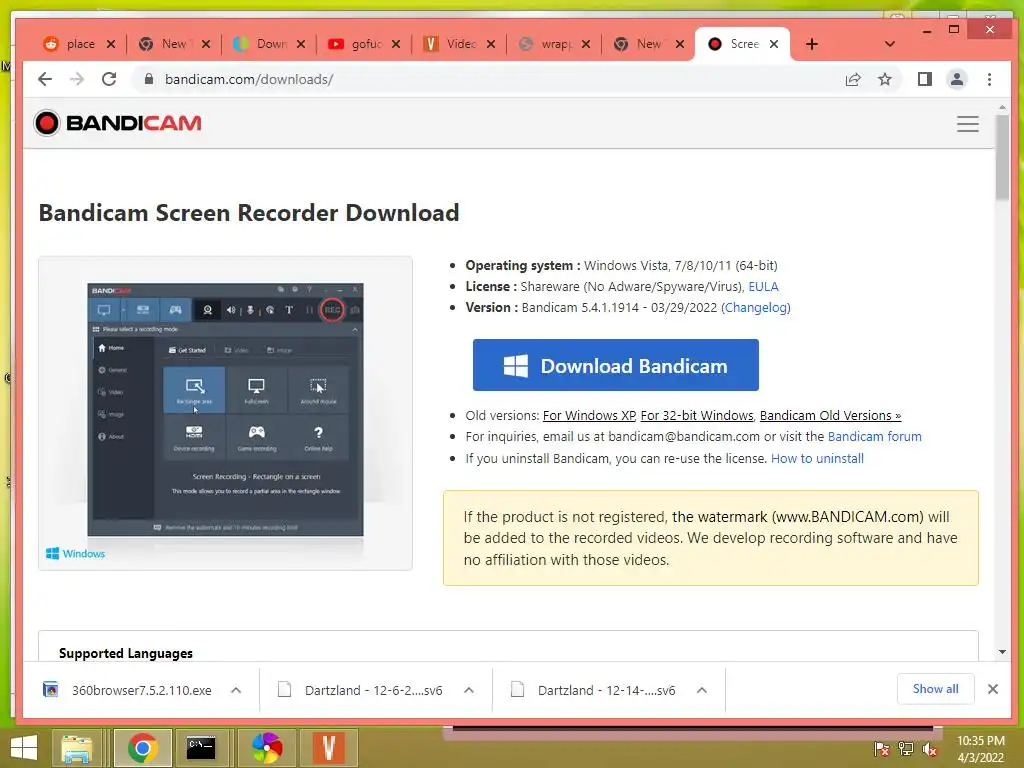
Task: Open the Changelog link
Action: tap(756, 308)
